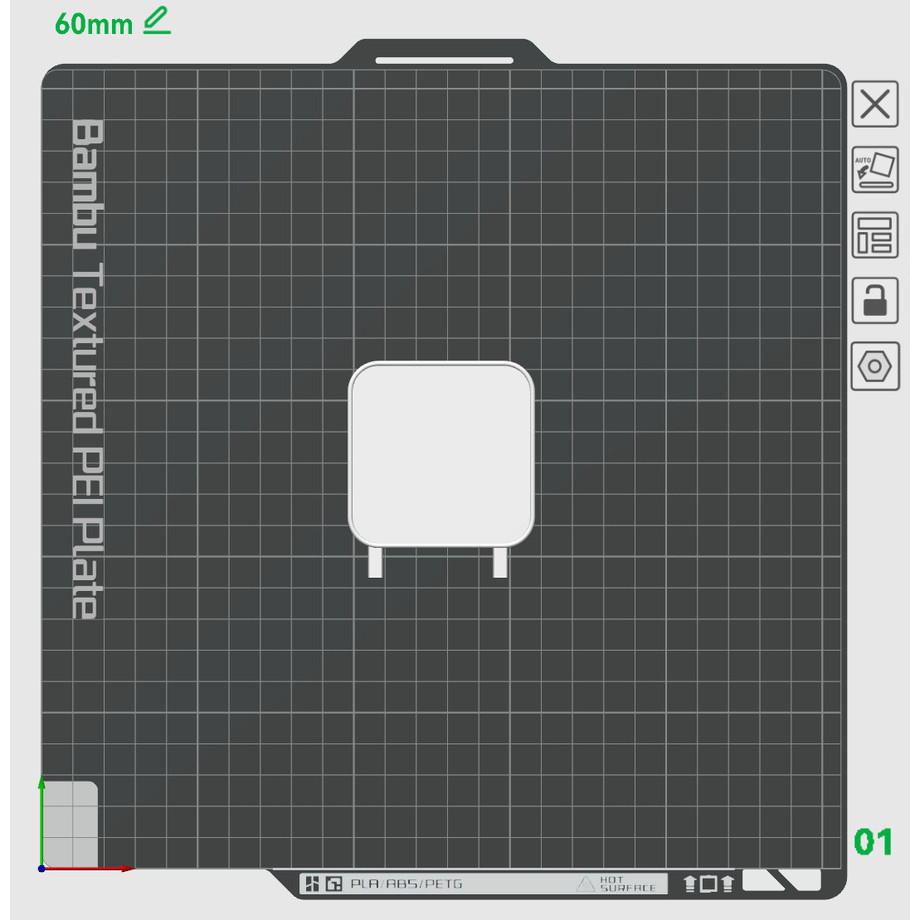Click the Bambu Textured PEI Plate label
The image size is (920, 920).
88,368
